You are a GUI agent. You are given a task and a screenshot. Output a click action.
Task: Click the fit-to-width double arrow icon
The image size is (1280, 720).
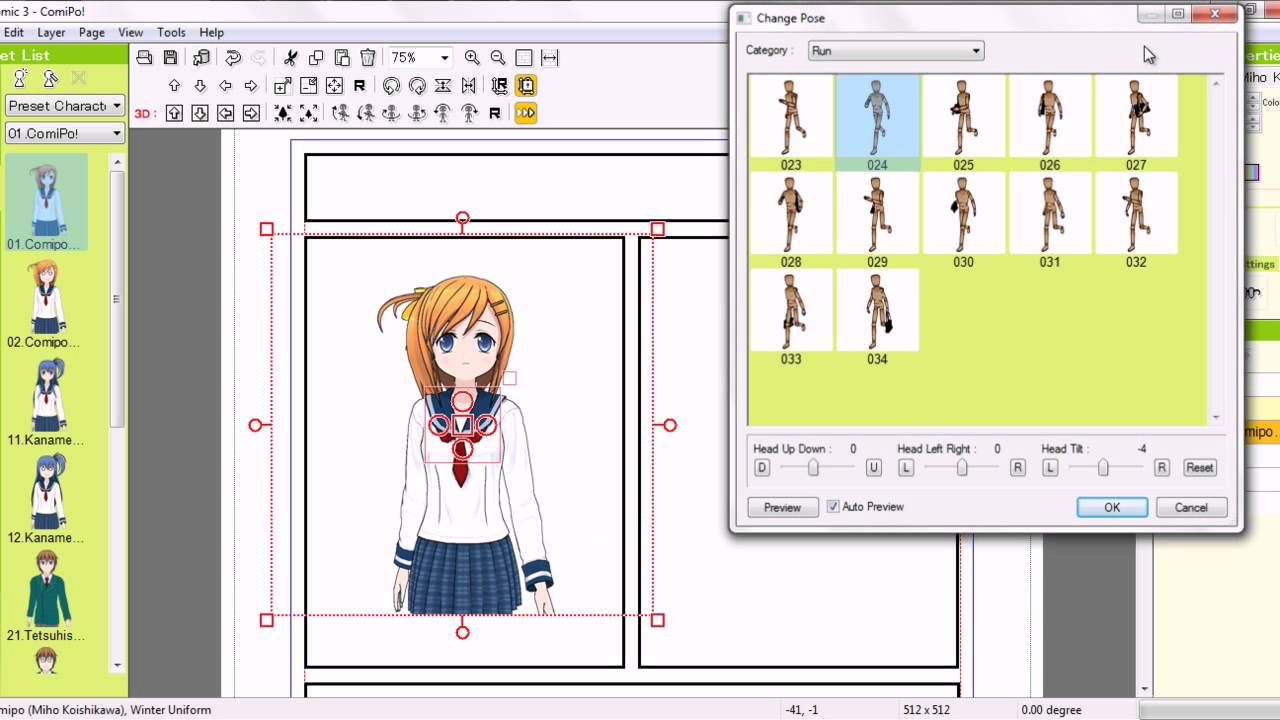pos(550,58)
